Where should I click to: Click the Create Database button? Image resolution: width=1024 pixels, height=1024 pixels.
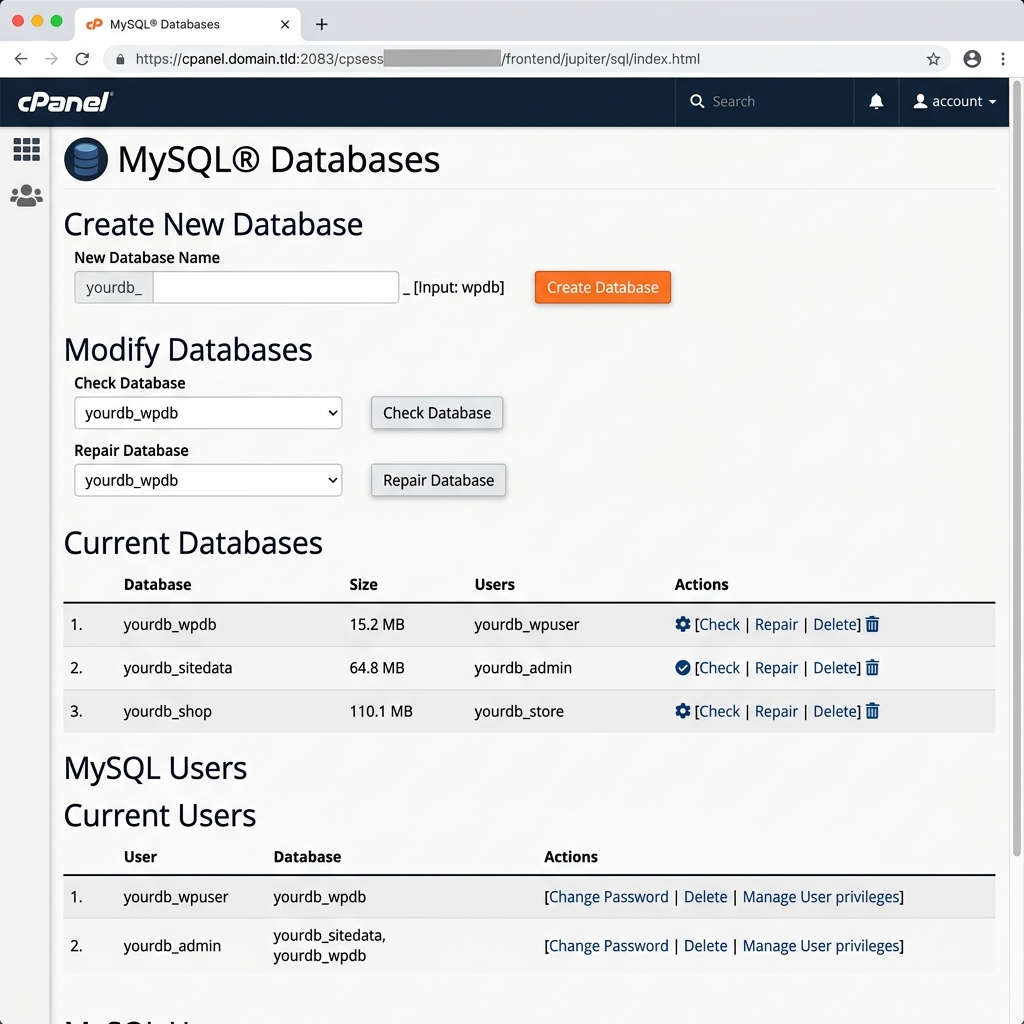click(x=602, y=287)
